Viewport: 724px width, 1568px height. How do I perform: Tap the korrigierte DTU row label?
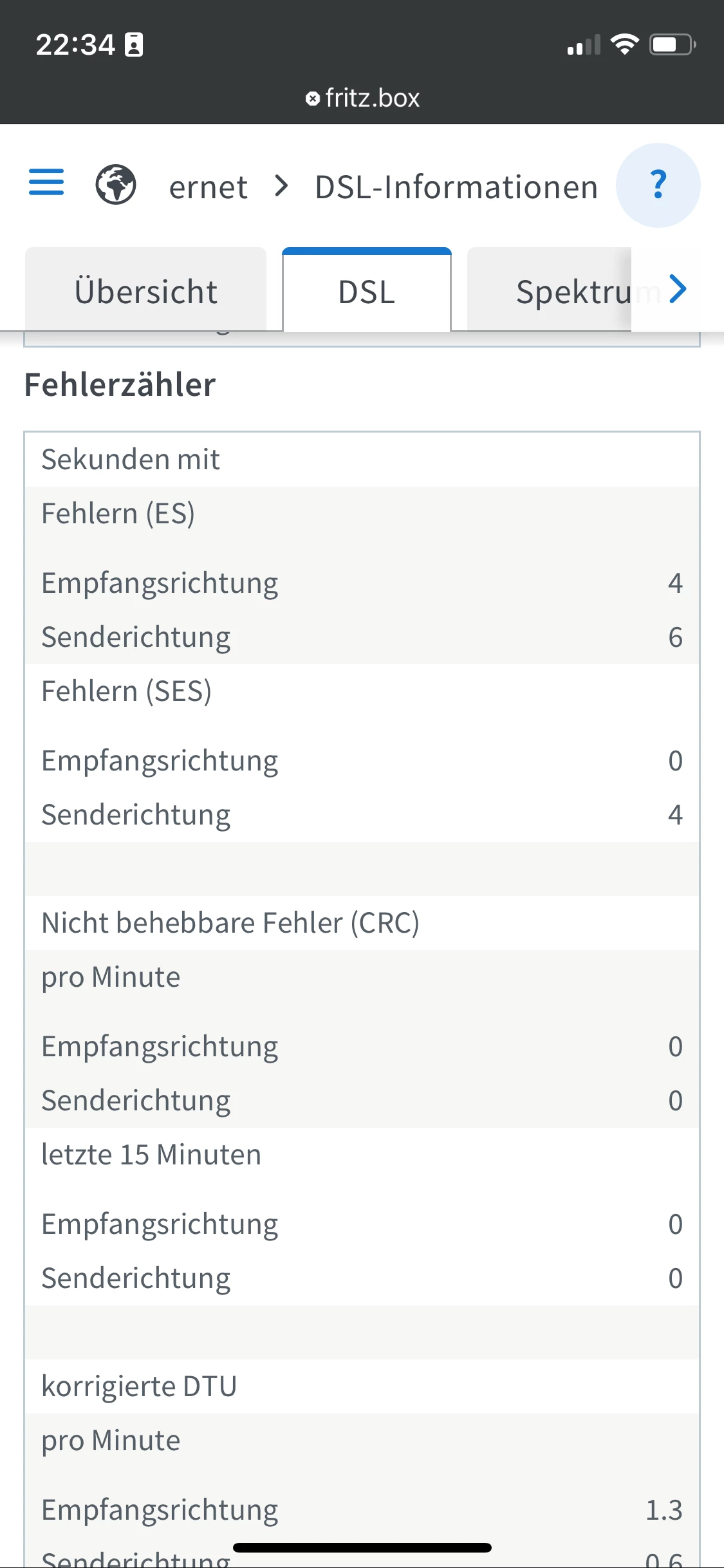[139, 1386]
